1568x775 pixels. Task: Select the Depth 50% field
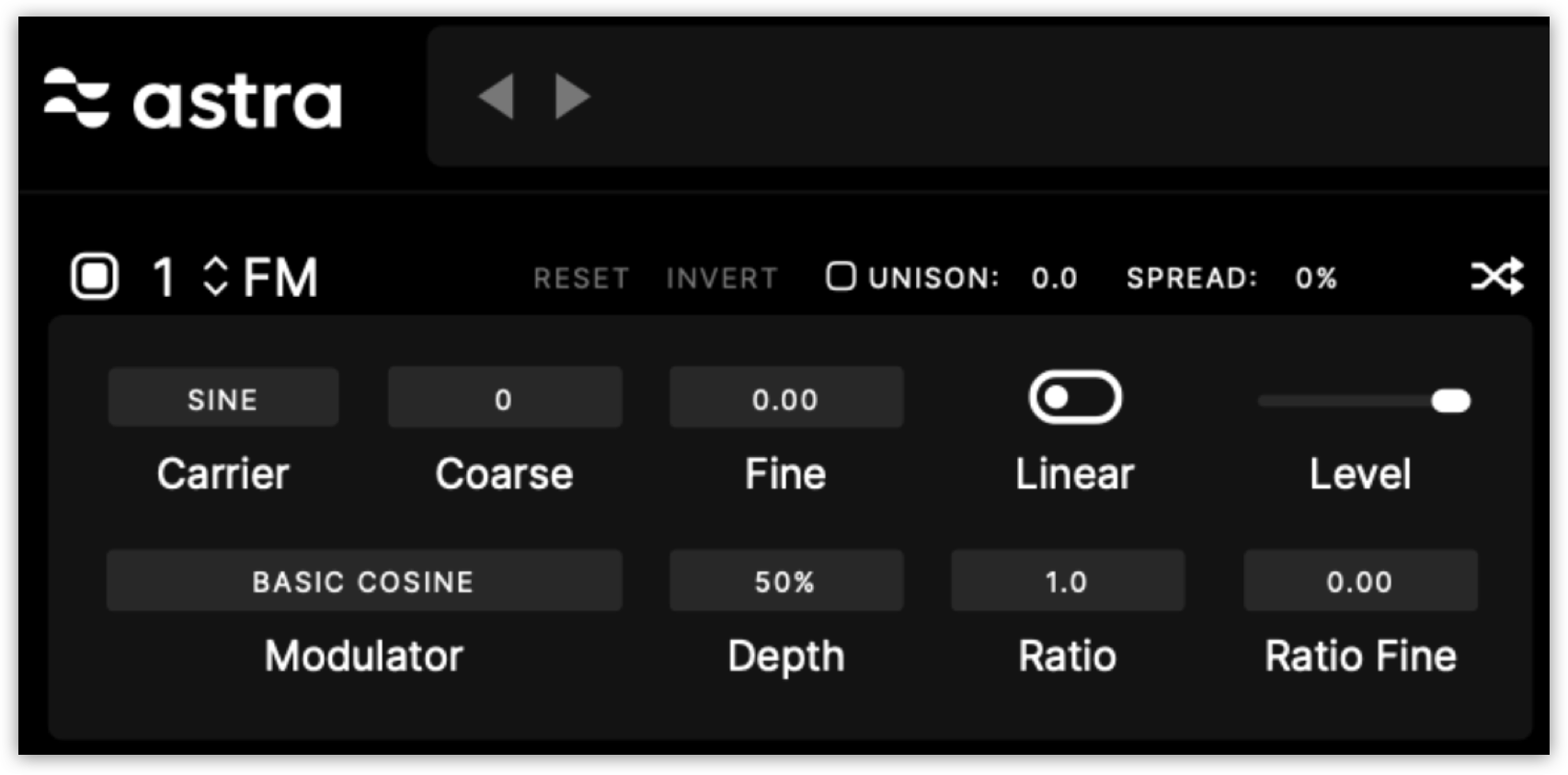coord(786,581)
